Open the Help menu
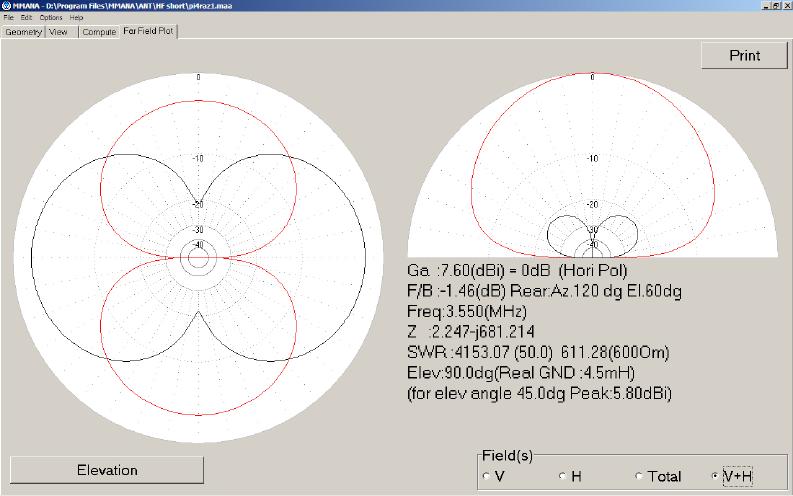Image resolution: width=793 pixels, height=496 pixels. (76, 18)
